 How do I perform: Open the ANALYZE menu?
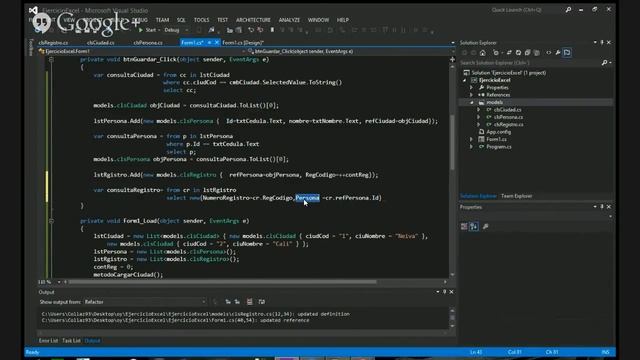pyautogui.click(x=289, y=20)
